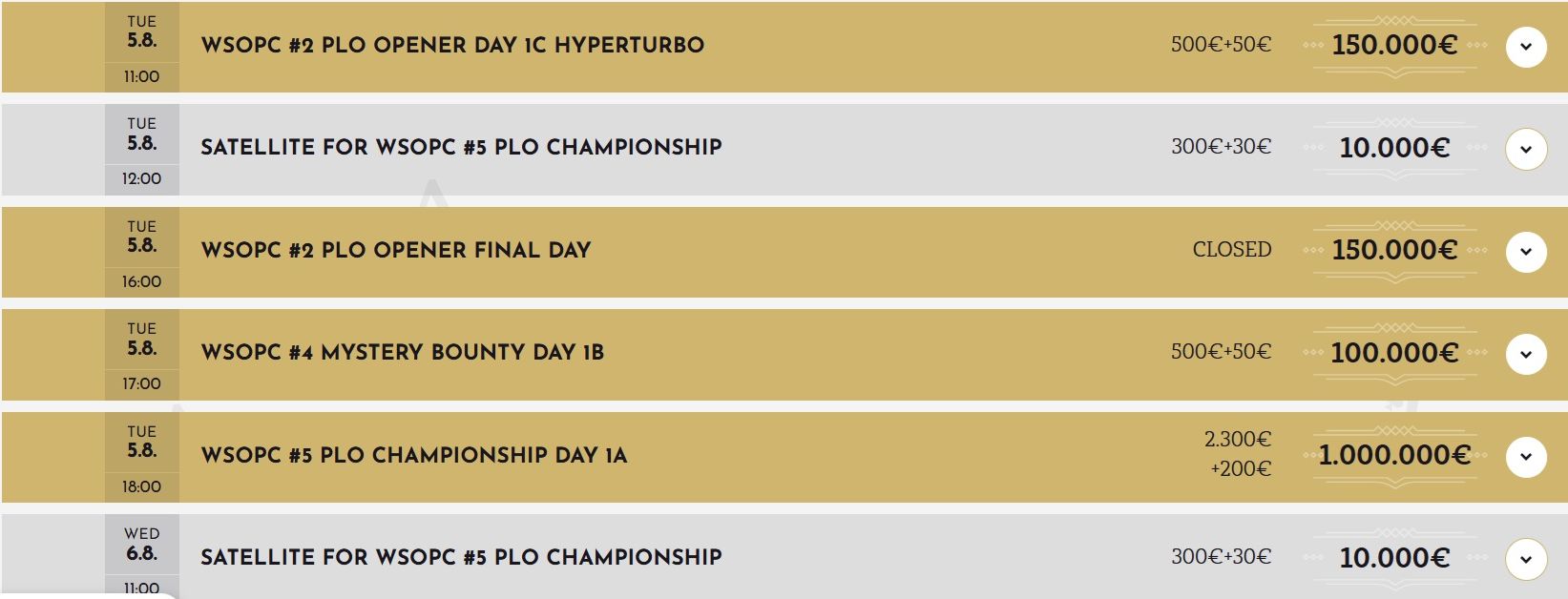Expand Mystery Bounty Day 1B details chevron
Image resolution: width=1568 pixels, height=599 pixels.
pos(1525,354)
